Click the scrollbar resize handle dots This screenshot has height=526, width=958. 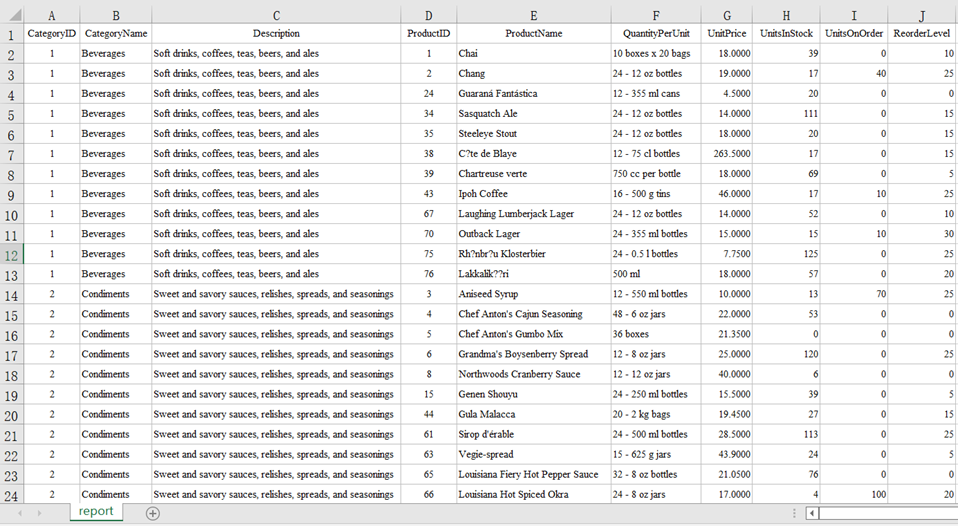pos(794,513)
